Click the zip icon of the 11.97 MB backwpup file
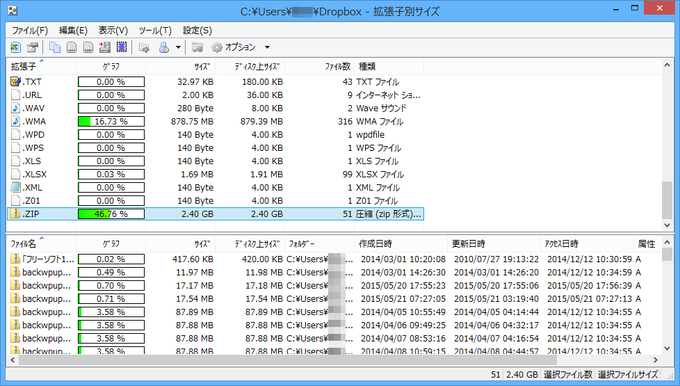Viewport: 680px width, 386px height. [16, 272]
